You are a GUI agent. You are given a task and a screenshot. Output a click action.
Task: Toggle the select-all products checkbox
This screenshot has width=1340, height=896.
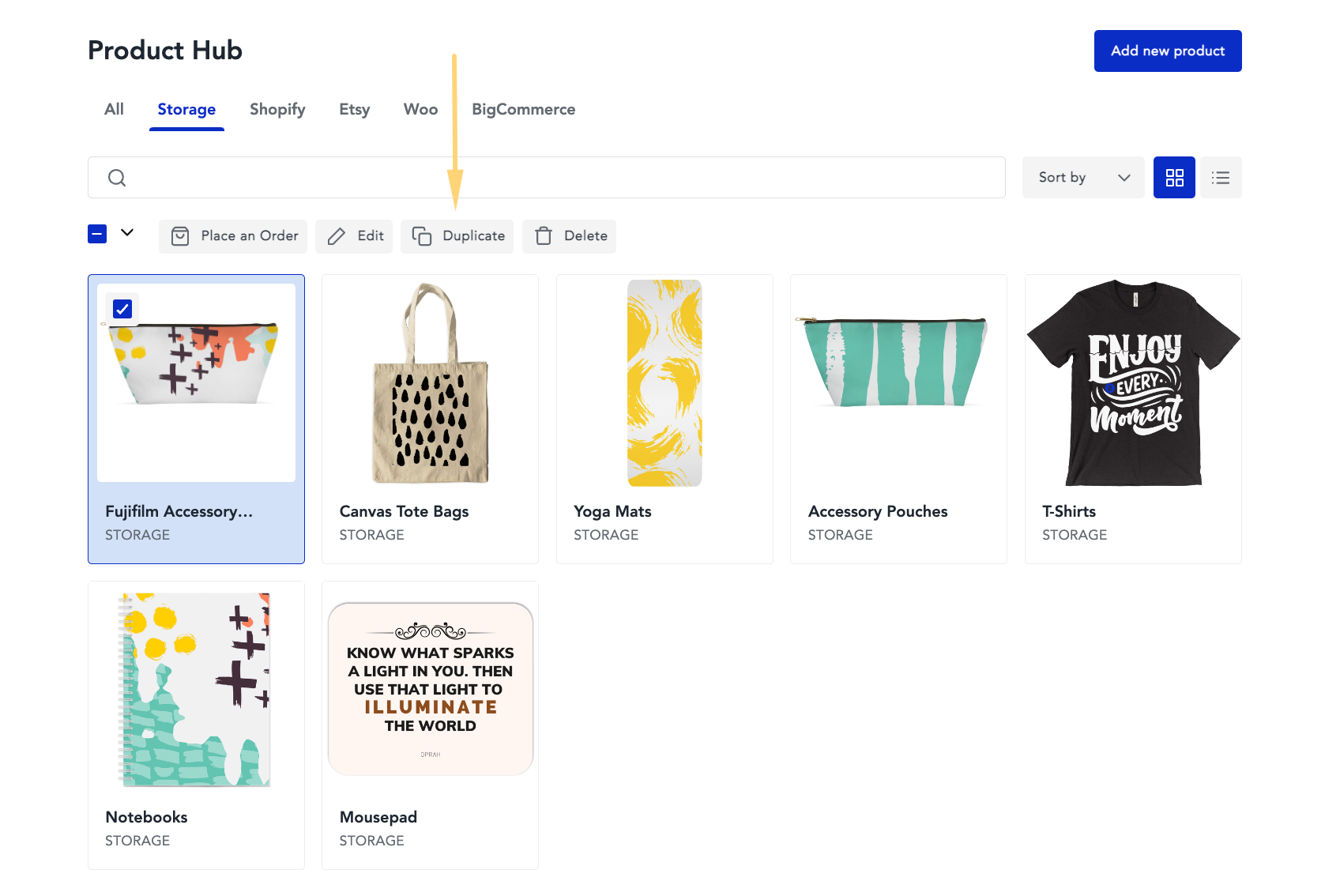click(x=97, y=234)
